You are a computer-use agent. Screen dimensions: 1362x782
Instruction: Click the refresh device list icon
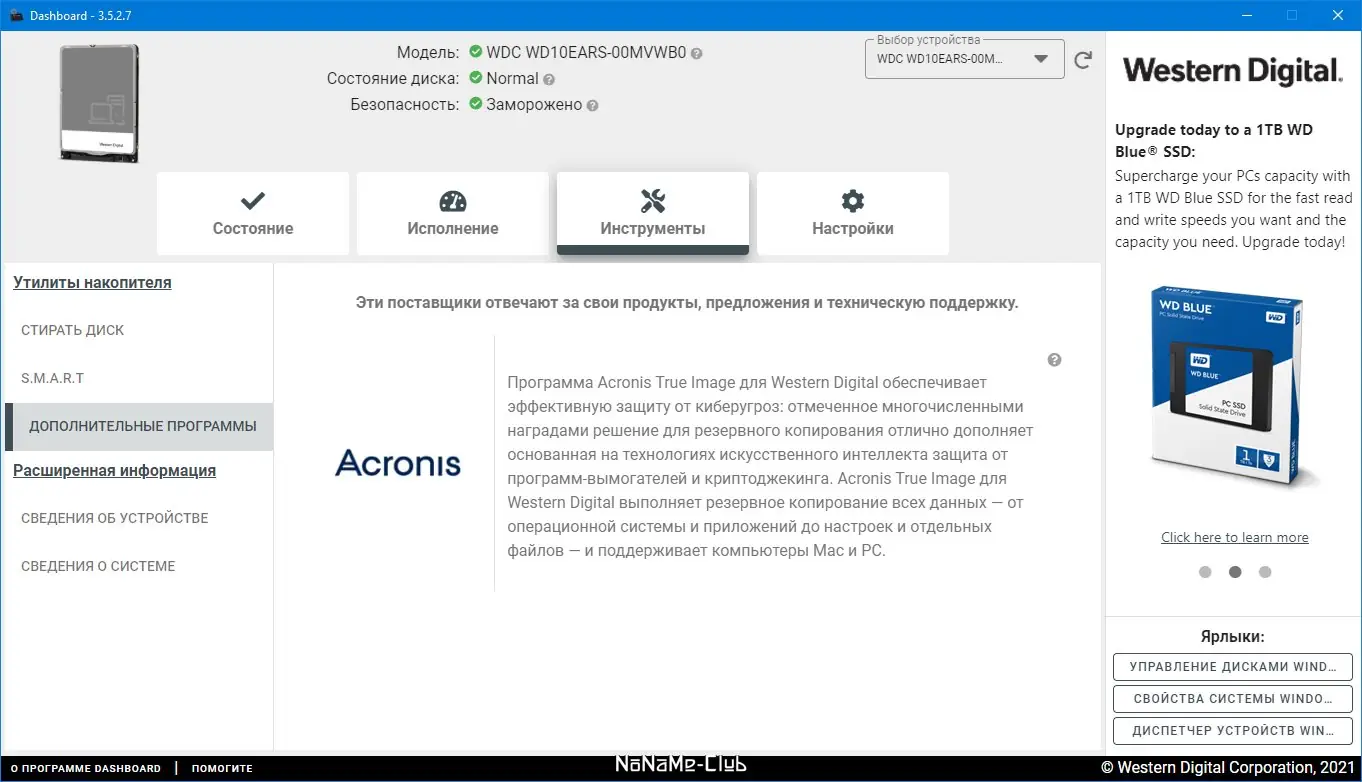[x=1083, y=60]
